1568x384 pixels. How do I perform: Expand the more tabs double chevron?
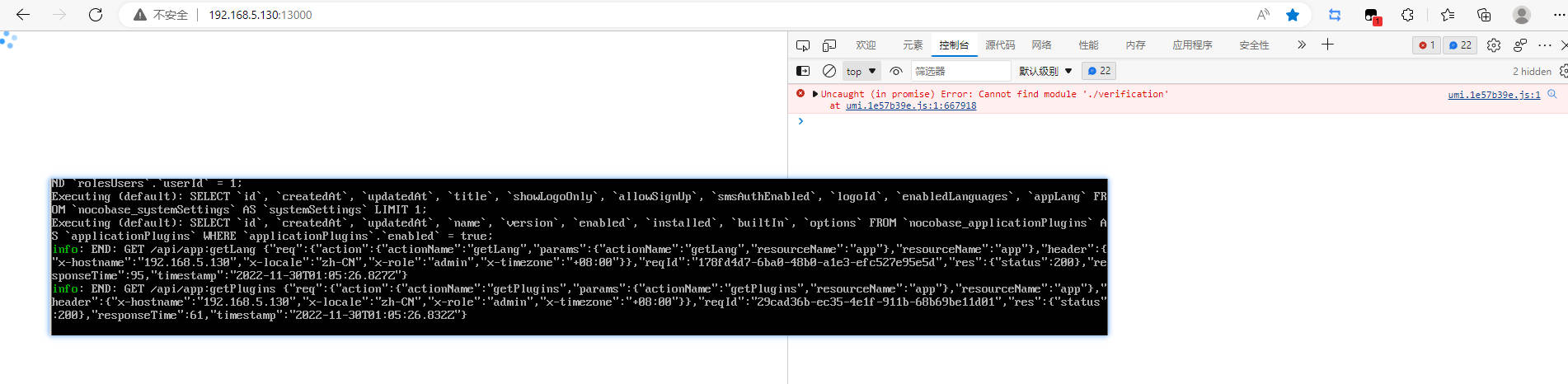point(1302,44)
